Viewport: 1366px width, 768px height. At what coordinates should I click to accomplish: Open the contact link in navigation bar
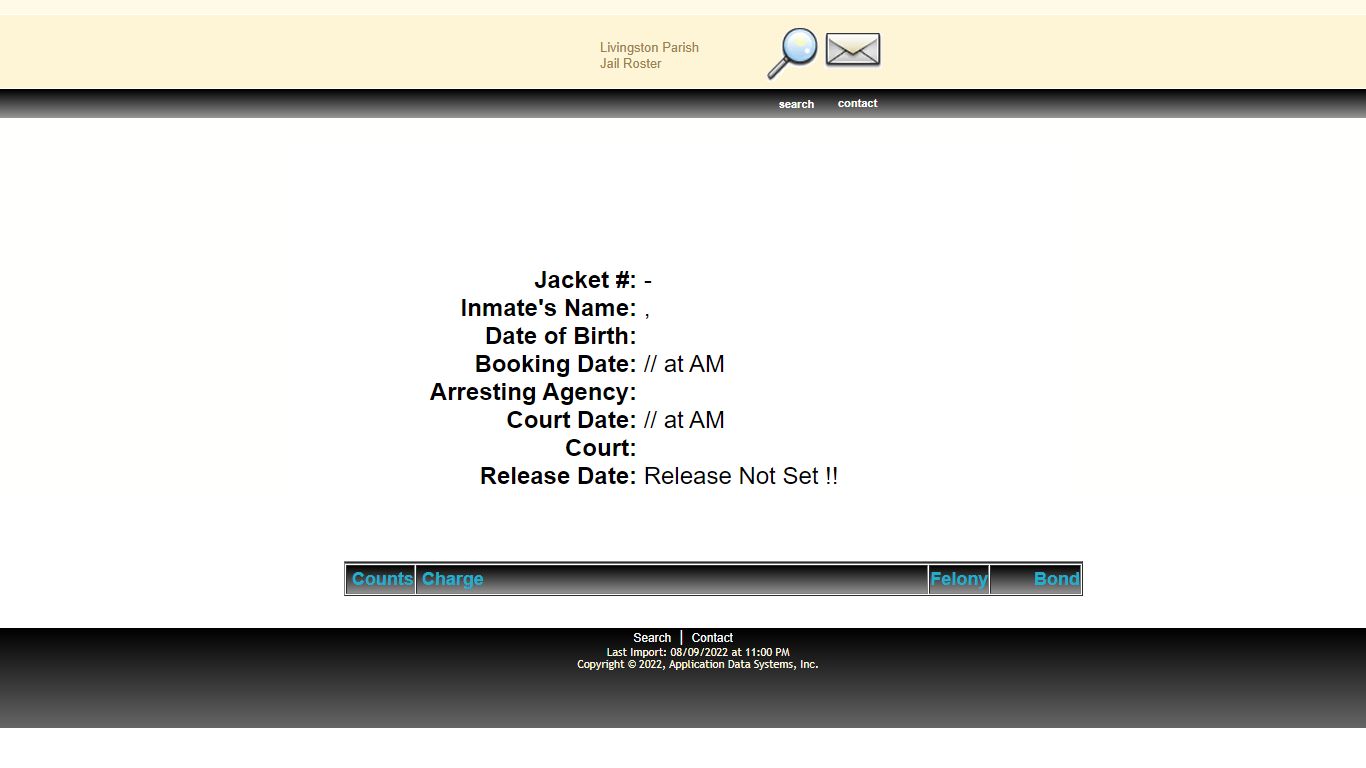857,103
